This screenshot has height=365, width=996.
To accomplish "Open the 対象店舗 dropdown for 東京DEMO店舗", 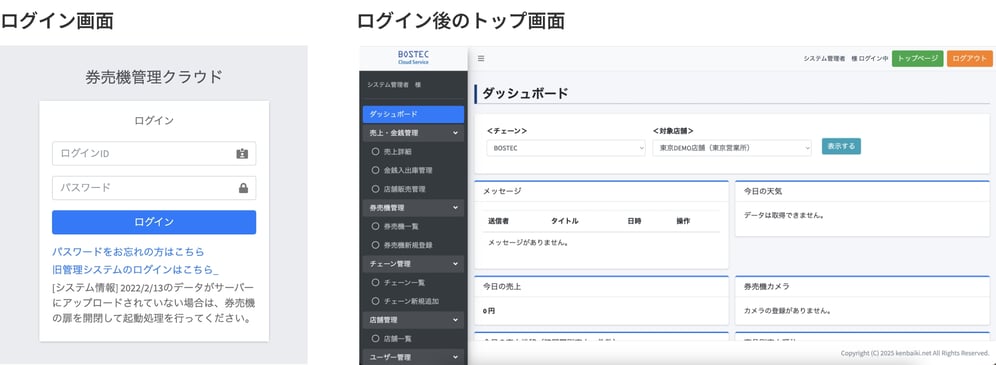I will pyautogui.click(x=732, y=147).
